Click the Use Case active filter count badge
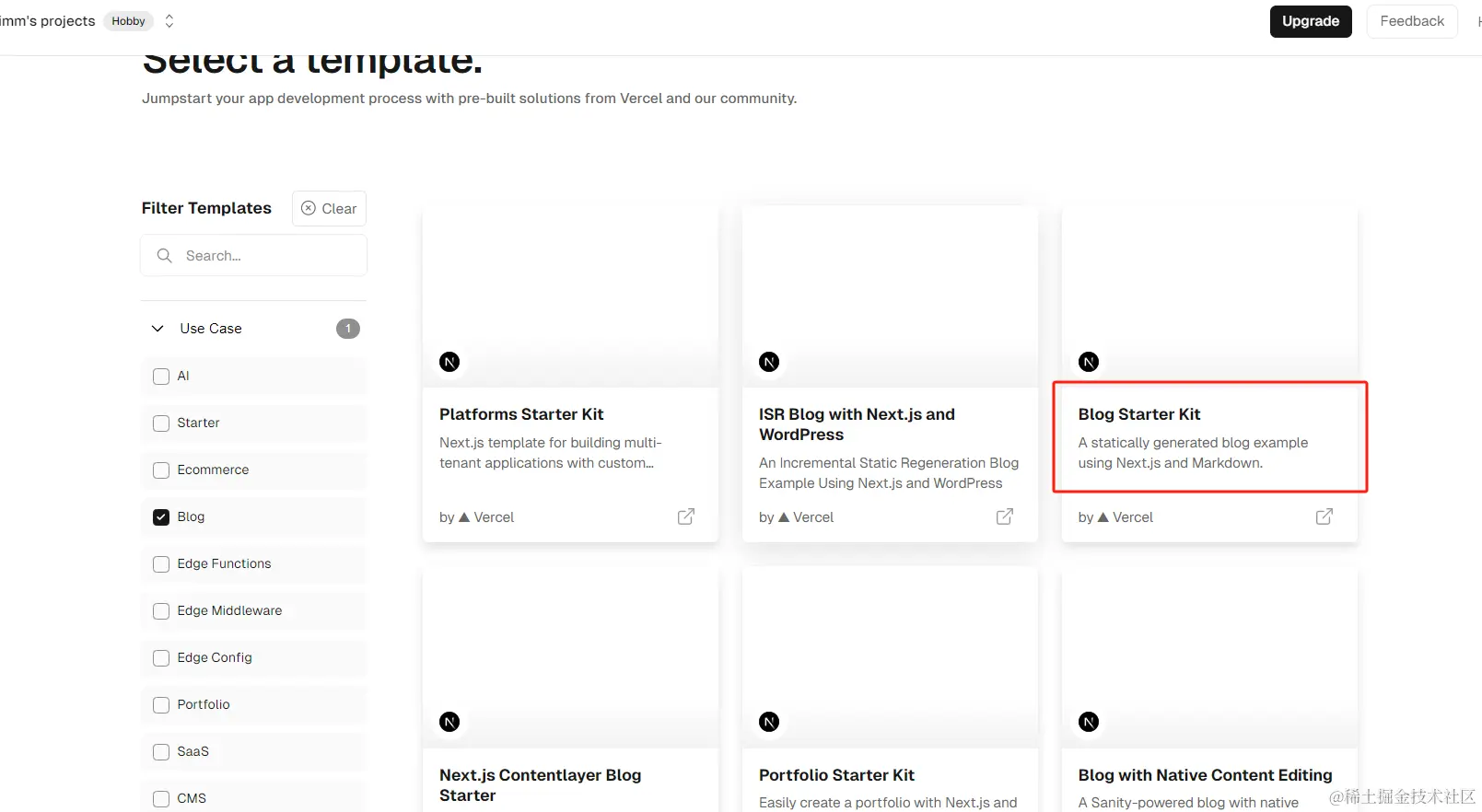 [348, 329]
